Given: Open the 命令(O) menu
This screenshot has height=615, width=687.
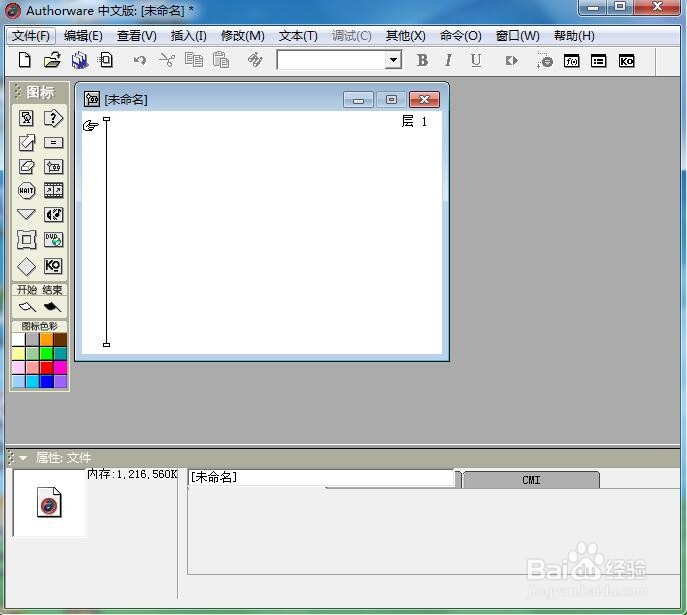Looking at the screenshot, I should click(x=460, y=35).
